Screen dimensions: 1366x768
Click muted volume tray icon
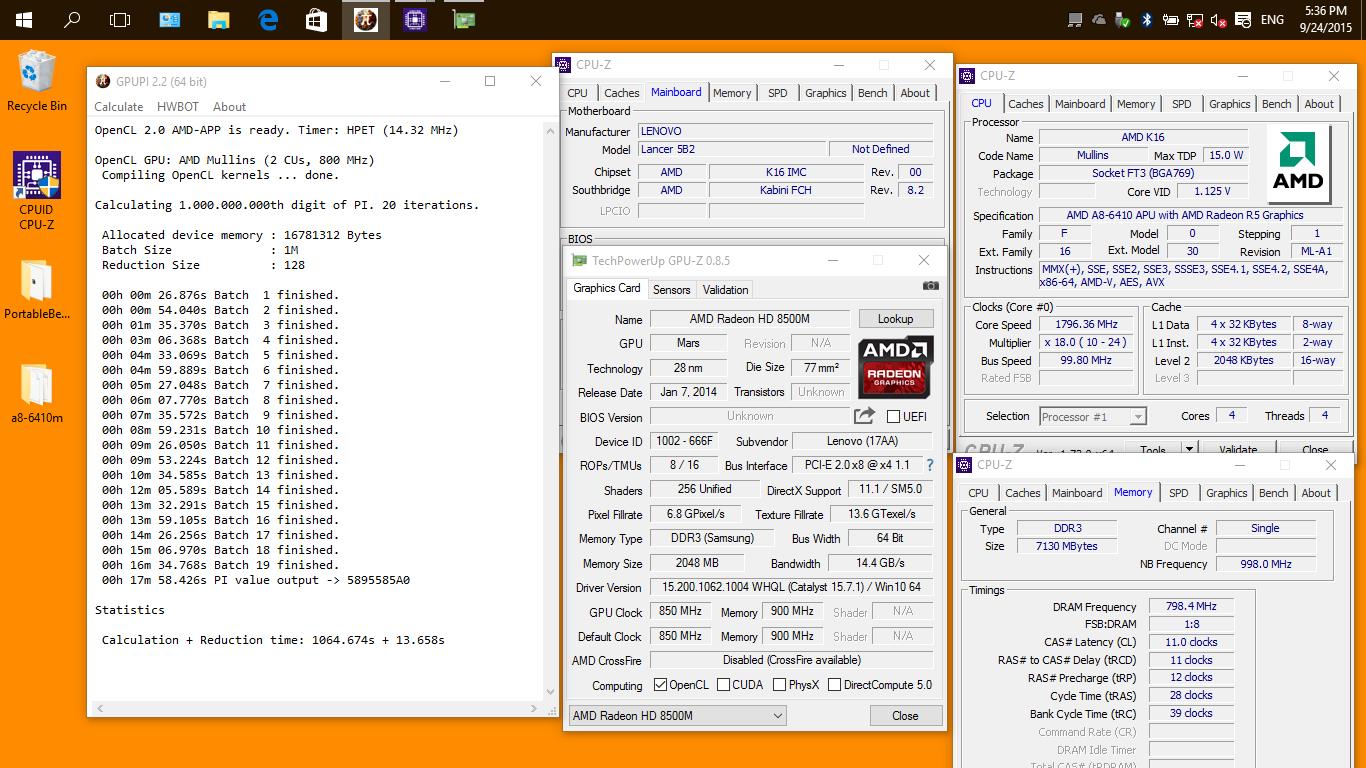pyautogui.click(x=1219, y=20)
